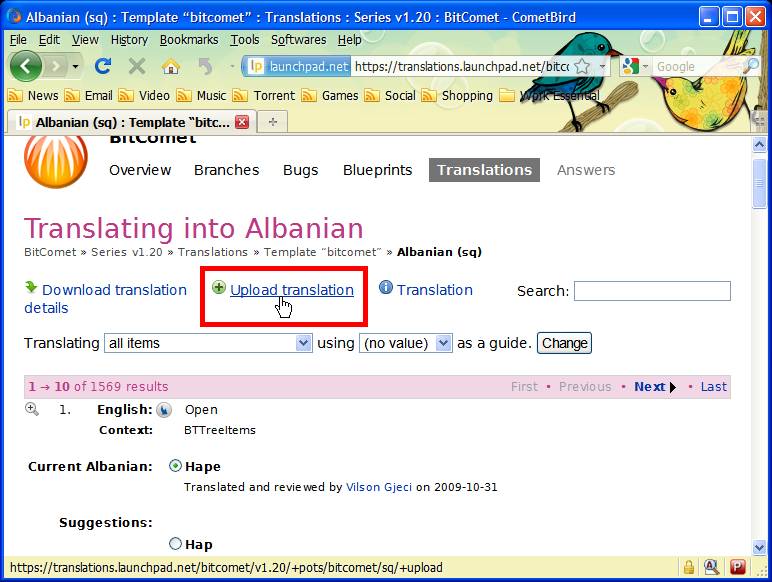This screenshot has height=582, width=772.
Task: Click the page Search input field
Action: pos(652,291)
